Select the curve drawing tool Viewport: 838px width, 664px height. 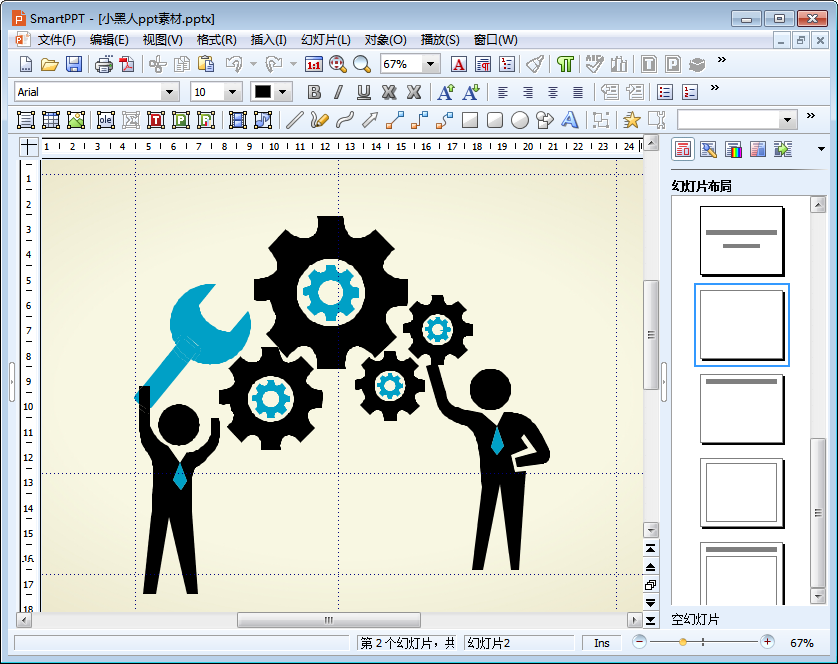[345, 120]
